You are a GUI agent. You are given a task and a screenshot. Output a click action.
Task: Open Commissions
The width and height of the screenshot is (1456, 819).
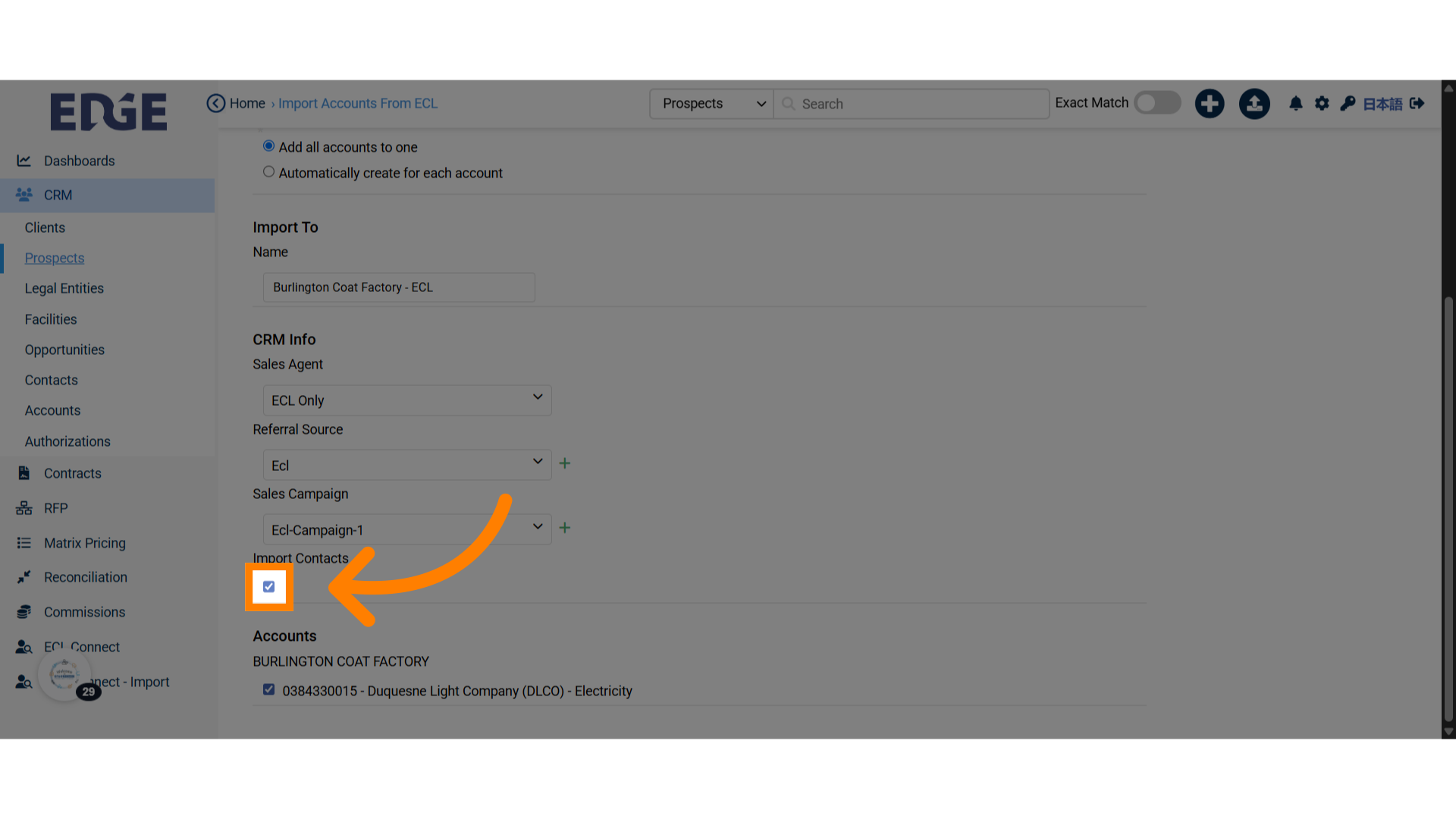[x=85, y=612]
